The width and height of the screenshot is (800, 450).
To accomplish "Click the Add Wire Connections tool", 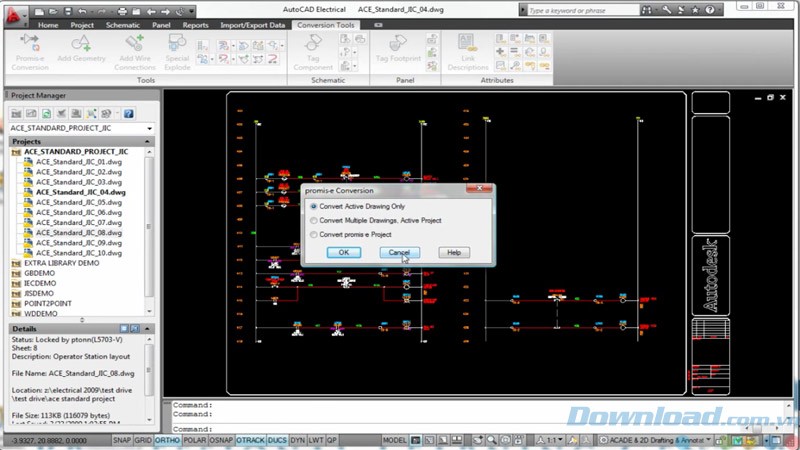I will pos(135,53).
